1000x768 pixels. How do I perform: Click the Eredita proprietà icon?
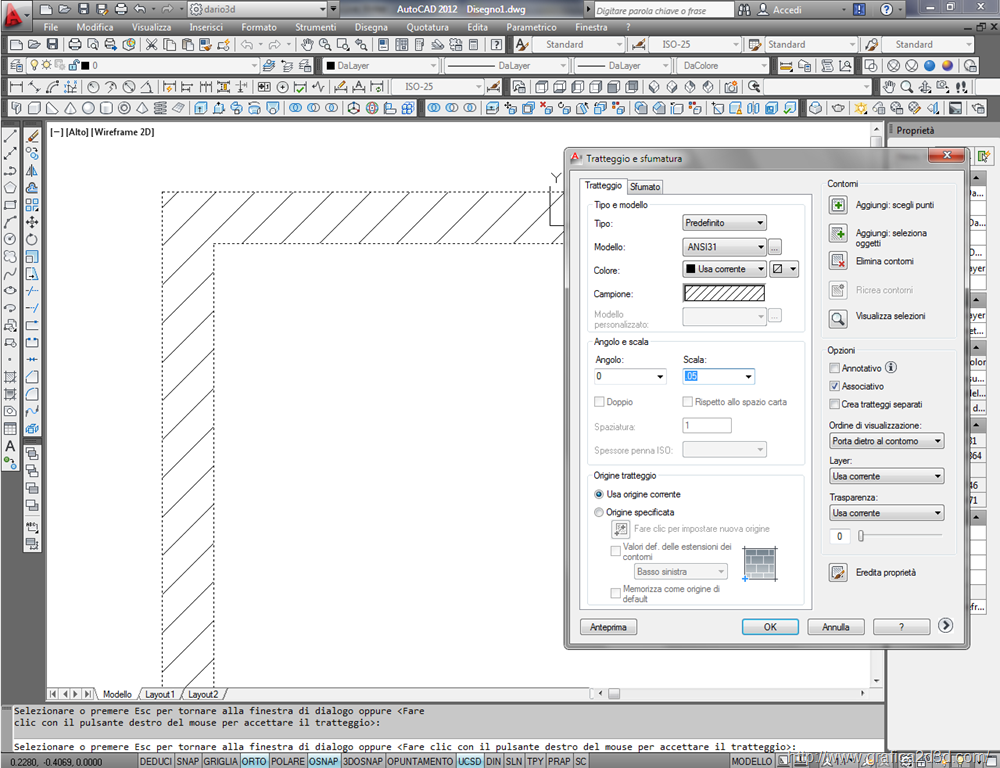(837, 572)
